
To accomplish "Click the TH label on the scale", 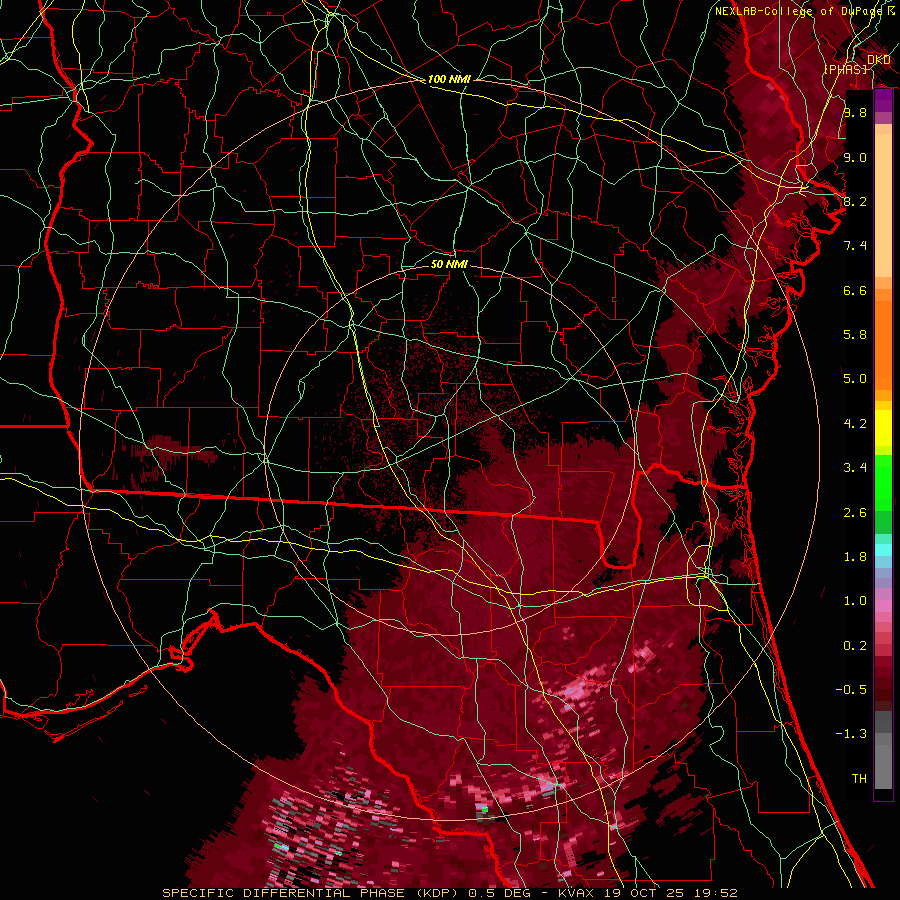I will [859, 779].
